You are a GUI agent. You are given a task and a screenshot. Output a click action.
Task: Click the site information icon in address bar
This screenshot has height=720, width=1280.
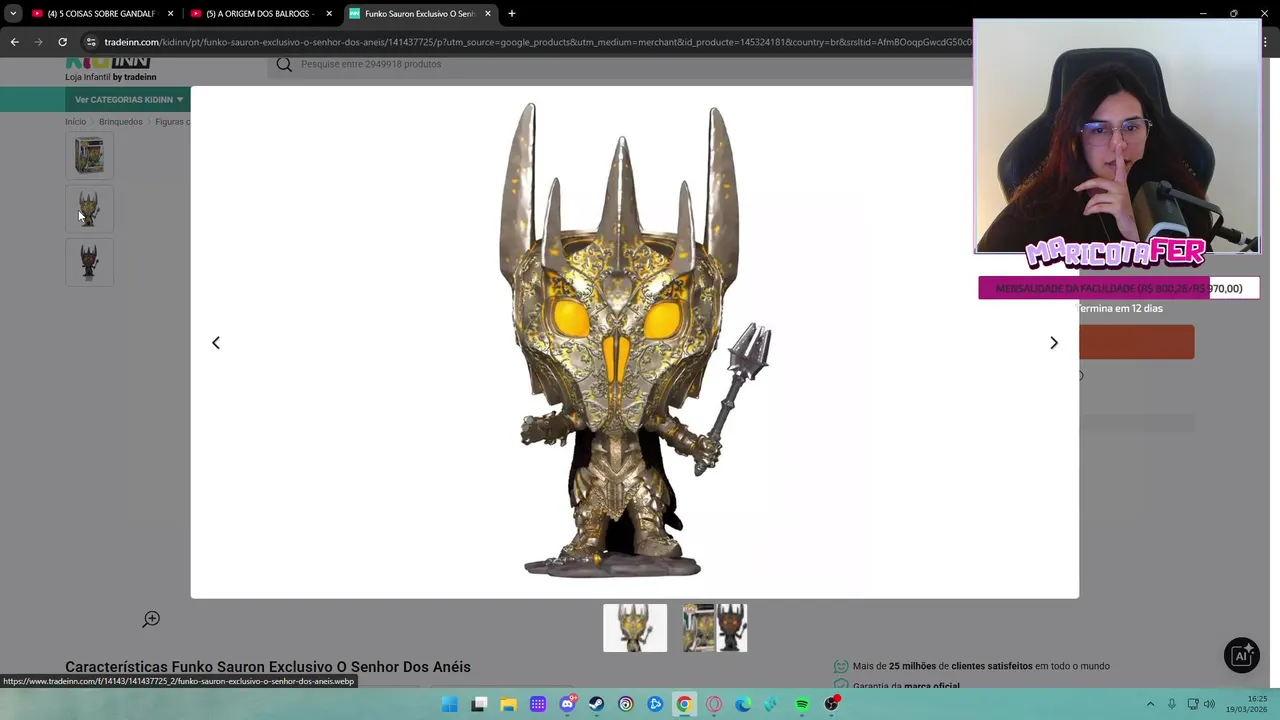tap(91, 42)
